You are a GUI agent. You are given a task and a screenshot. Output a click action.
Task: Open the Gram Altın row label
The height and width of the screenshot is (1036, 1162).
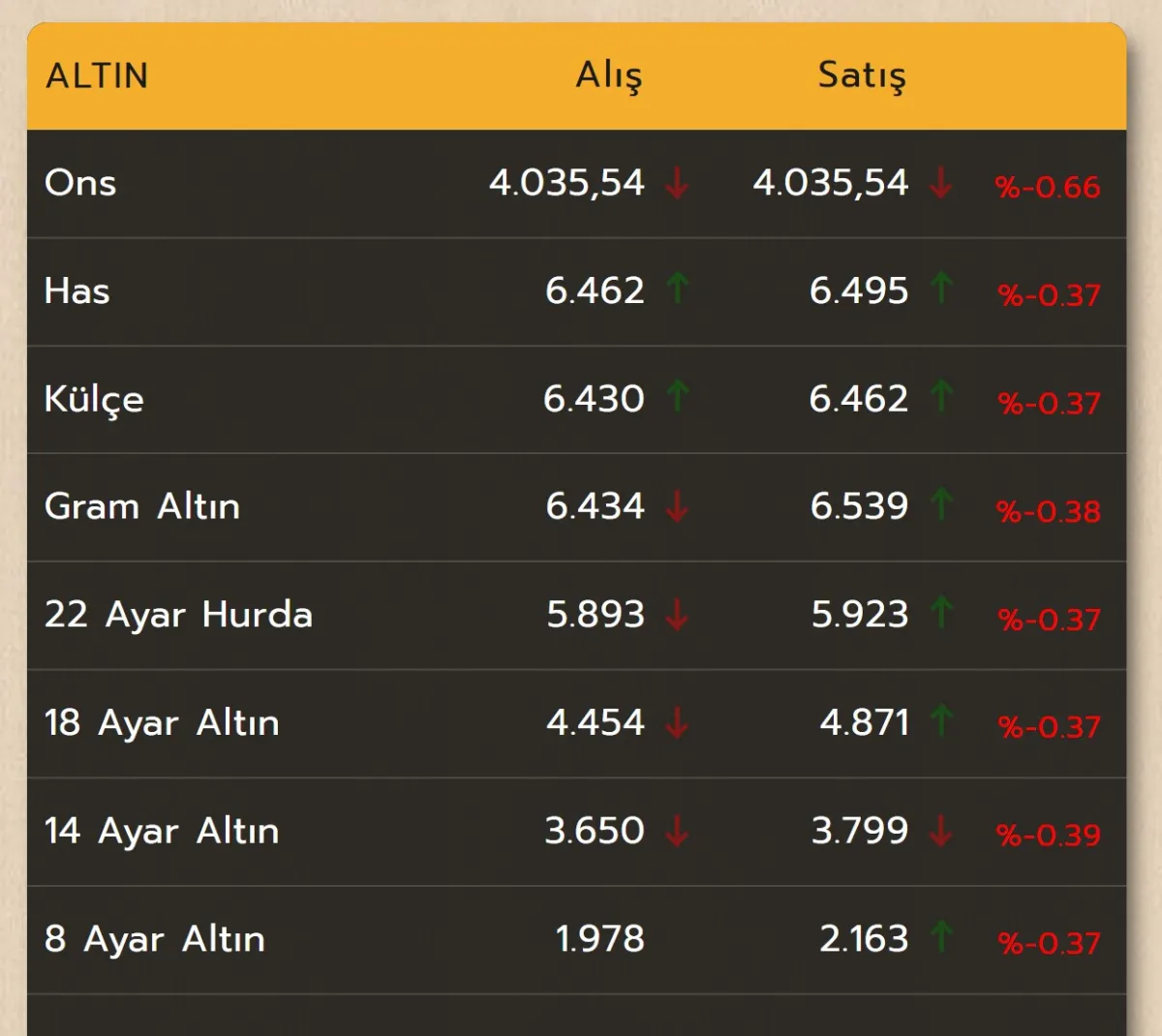click(x=142, y=506)
